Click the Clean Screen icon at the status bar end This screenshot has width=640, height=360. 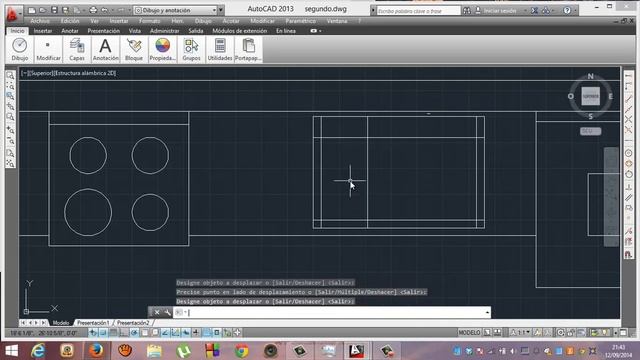click(x=623, y=333)
